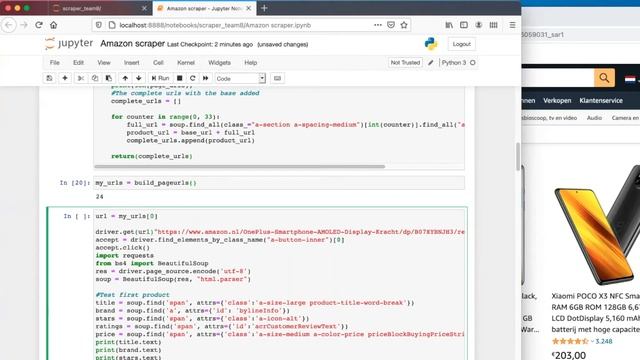This screenshot has height=360, width=640.
Task: Open the View menu
Action: (104, 62)
